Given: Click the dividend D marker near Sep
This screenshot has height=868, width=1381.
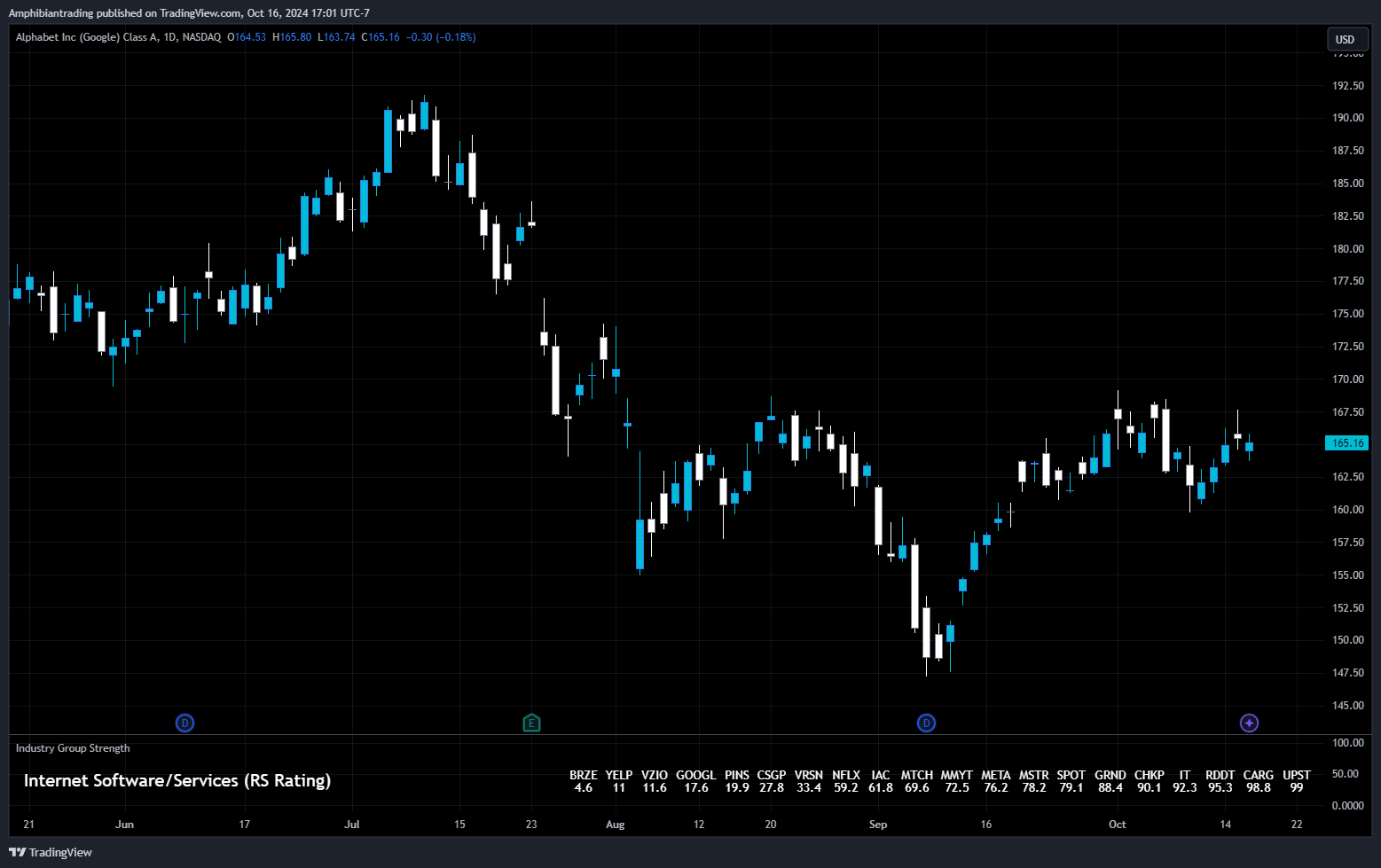Looking at the screenshot, I should coord(926,723).
